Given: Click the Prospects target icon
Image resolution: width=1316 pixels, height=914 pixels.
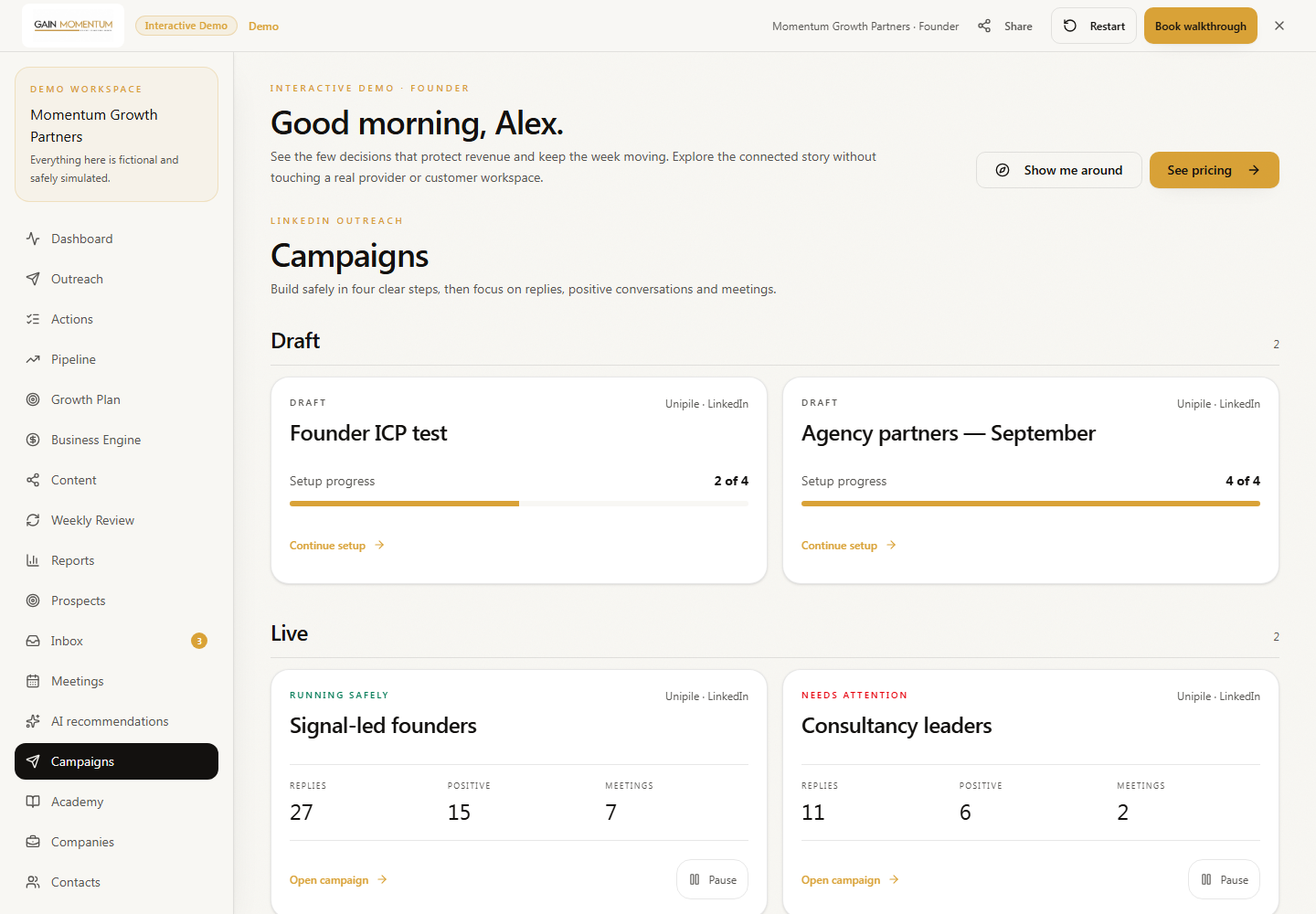Looking at the screenshot, I should 33,600.
